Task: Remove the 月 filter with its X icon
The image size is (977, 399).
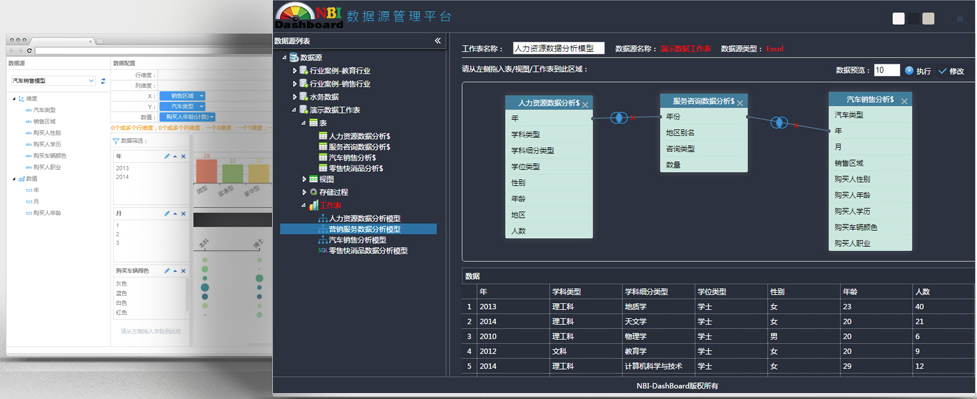Action: tap(183, 214)
